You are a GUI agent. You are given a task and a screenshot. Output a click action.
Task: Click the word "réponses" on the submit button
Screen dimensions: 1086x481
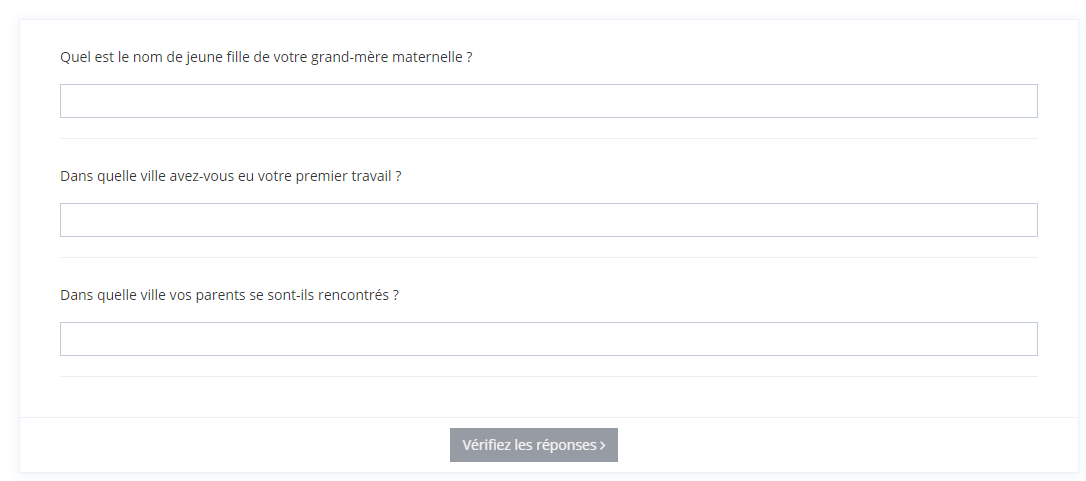pos(567,445)
